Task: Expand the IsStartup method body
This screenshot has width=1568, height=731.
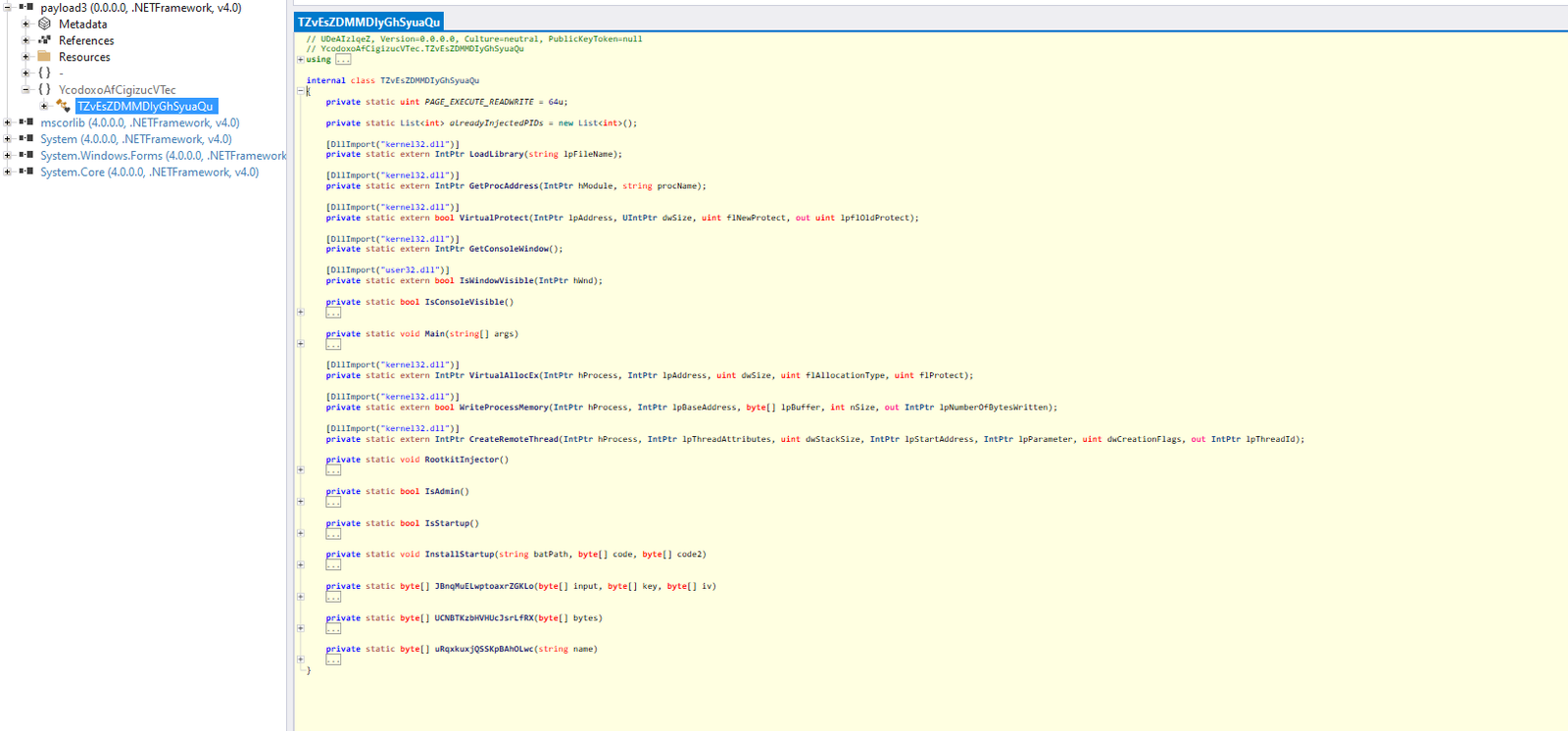Action: pos(301,533)
